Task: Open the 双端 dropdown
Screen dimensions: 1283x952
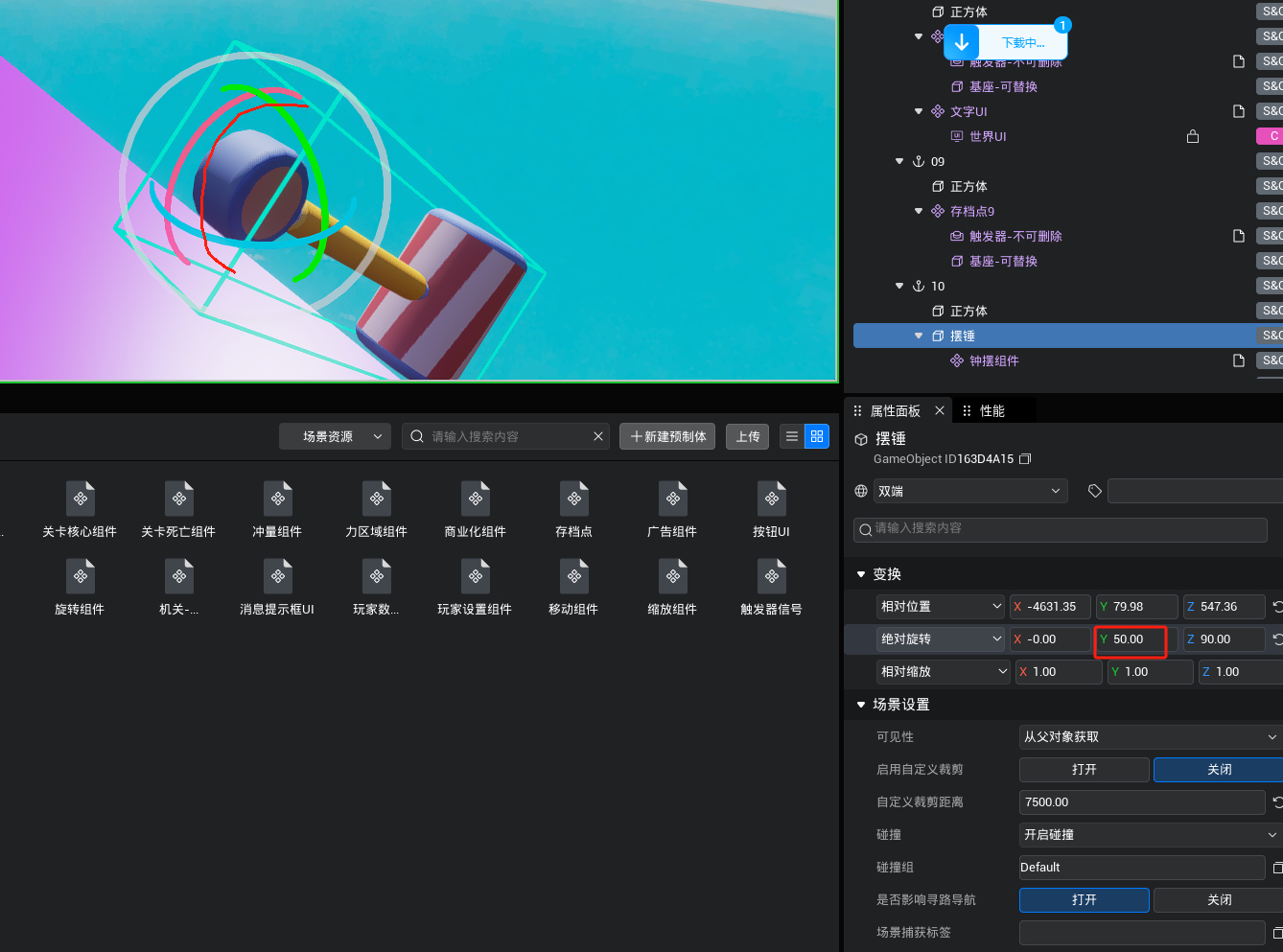Action: (970, 491)
